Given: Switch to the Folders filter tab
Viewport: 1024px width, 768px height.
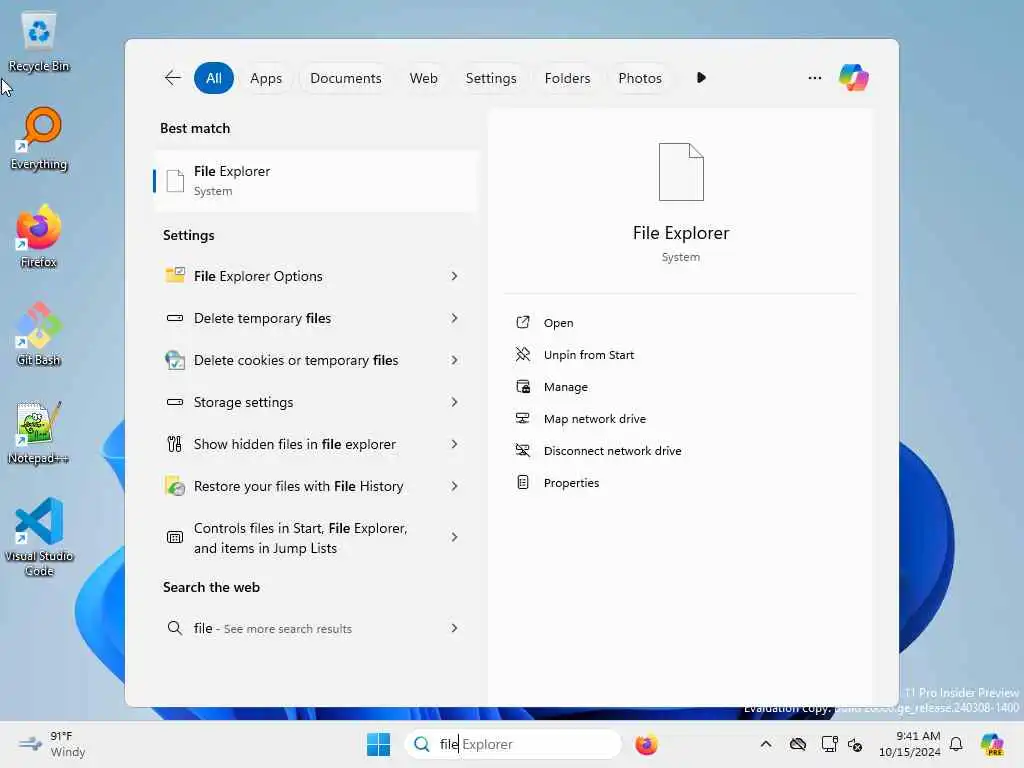Looking at the screenshot, I should pyautogui.click(x=567, y=78).
